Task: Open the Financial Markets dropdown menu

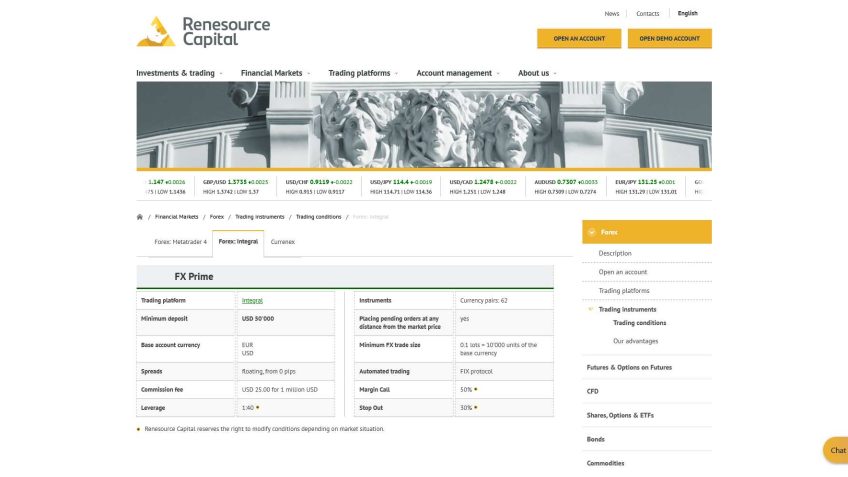Action: (x=275, y=73)
